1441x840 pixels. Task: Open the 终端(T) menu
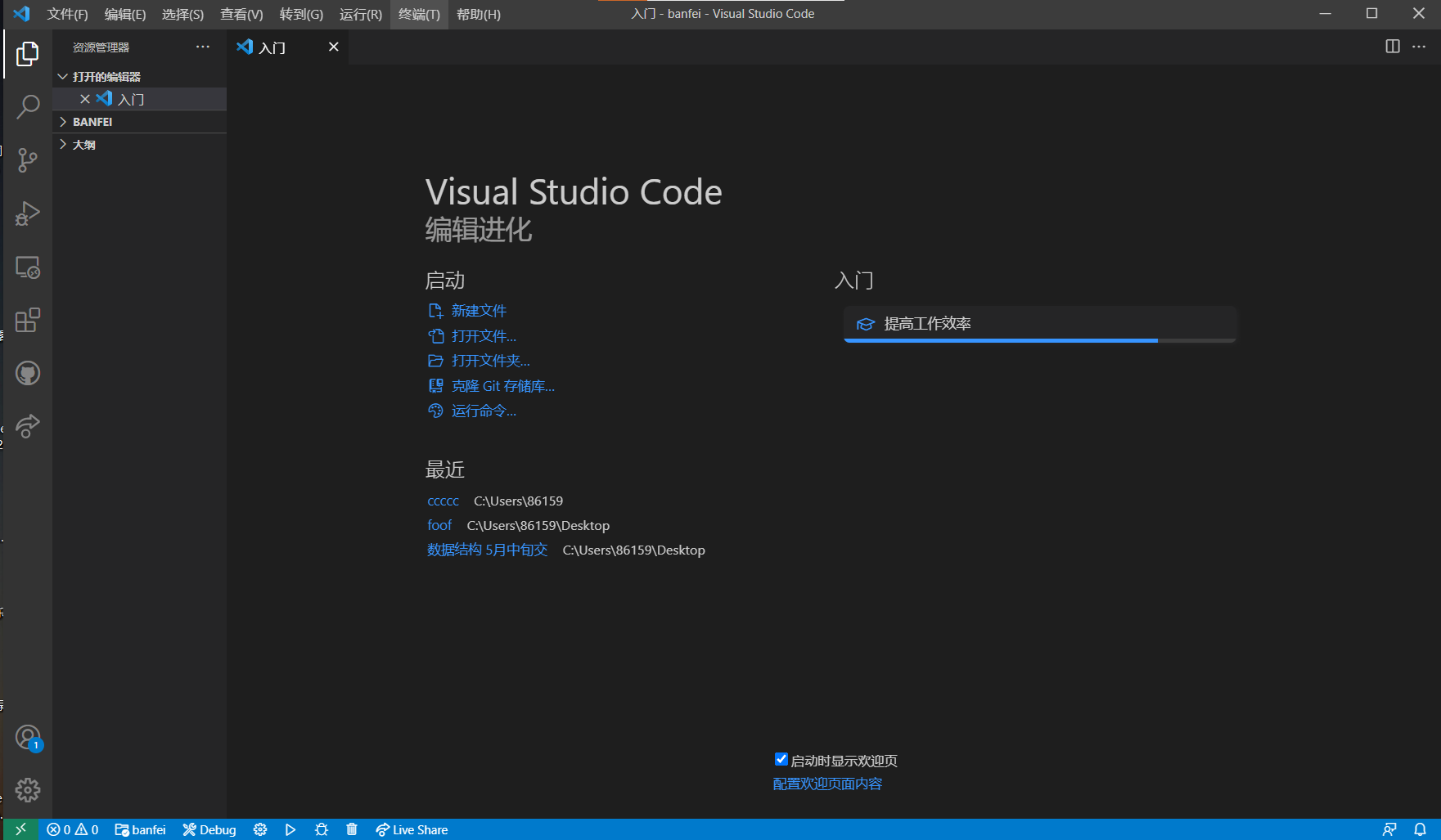tap(419, 14)
